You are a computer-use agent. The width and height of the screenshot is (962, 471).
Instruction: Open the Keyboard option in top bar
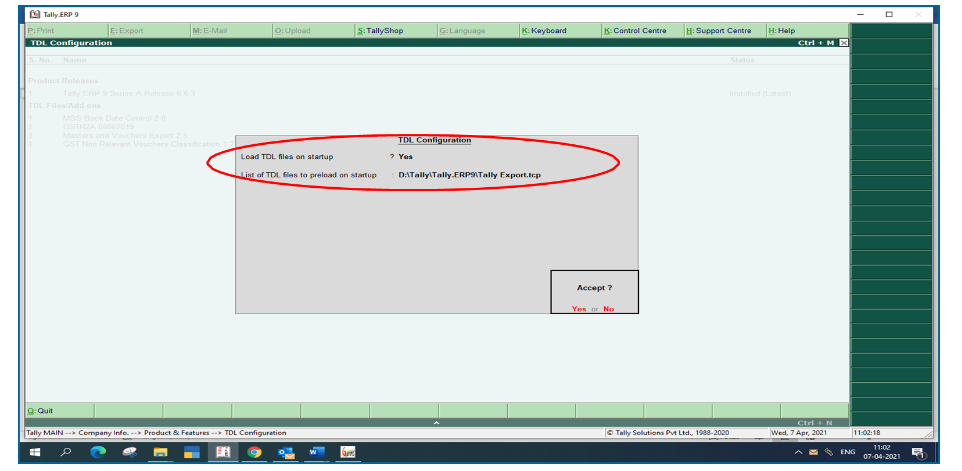tap(560, 31)
